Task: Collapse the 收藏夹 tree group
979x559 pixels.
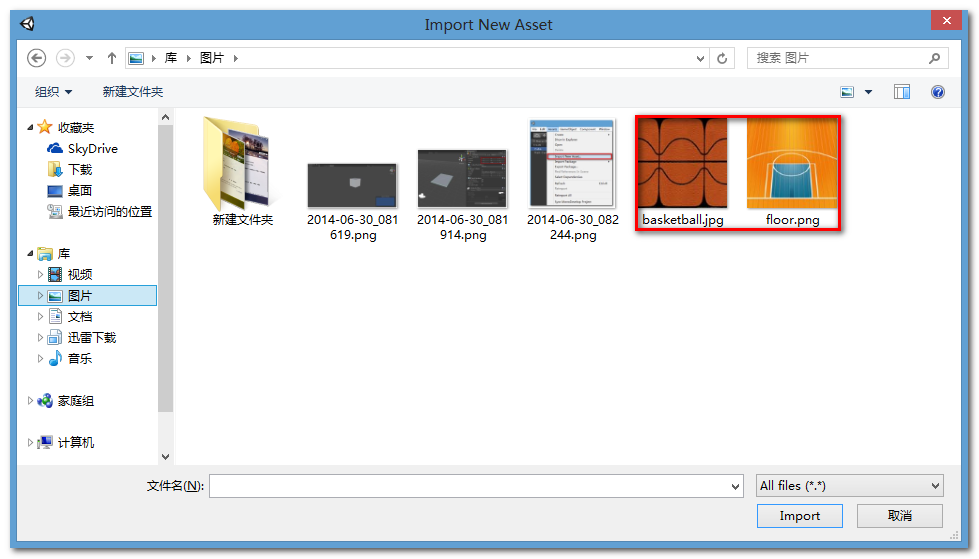Action: [x=30, y=127]
